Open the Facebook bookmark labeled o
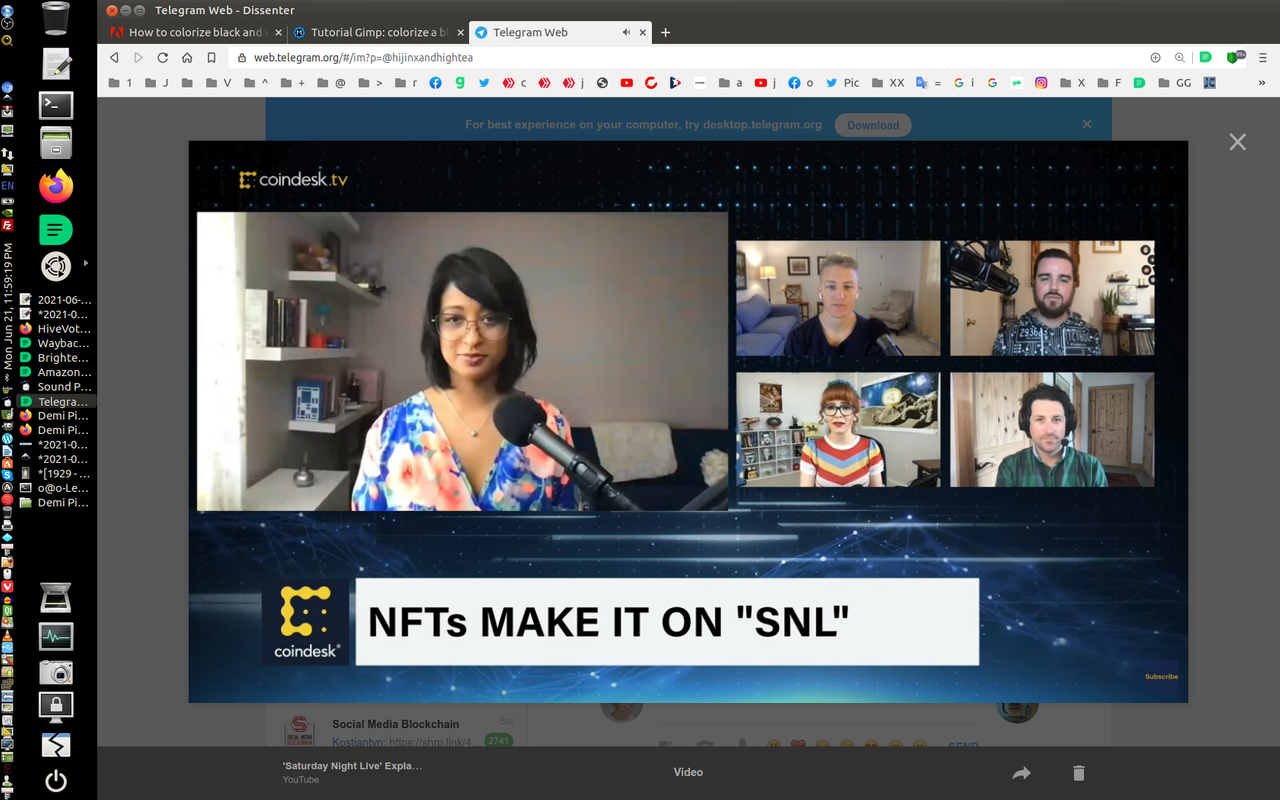Viewport: 1280px width, 800px height. click(x=801, y=83)
